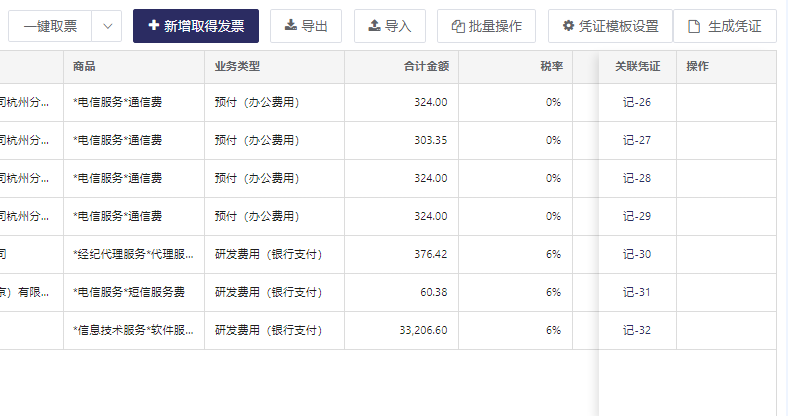Select 预付（办公费用）in the 记-27 row
788x416 pixels.
tap(257, 141)
